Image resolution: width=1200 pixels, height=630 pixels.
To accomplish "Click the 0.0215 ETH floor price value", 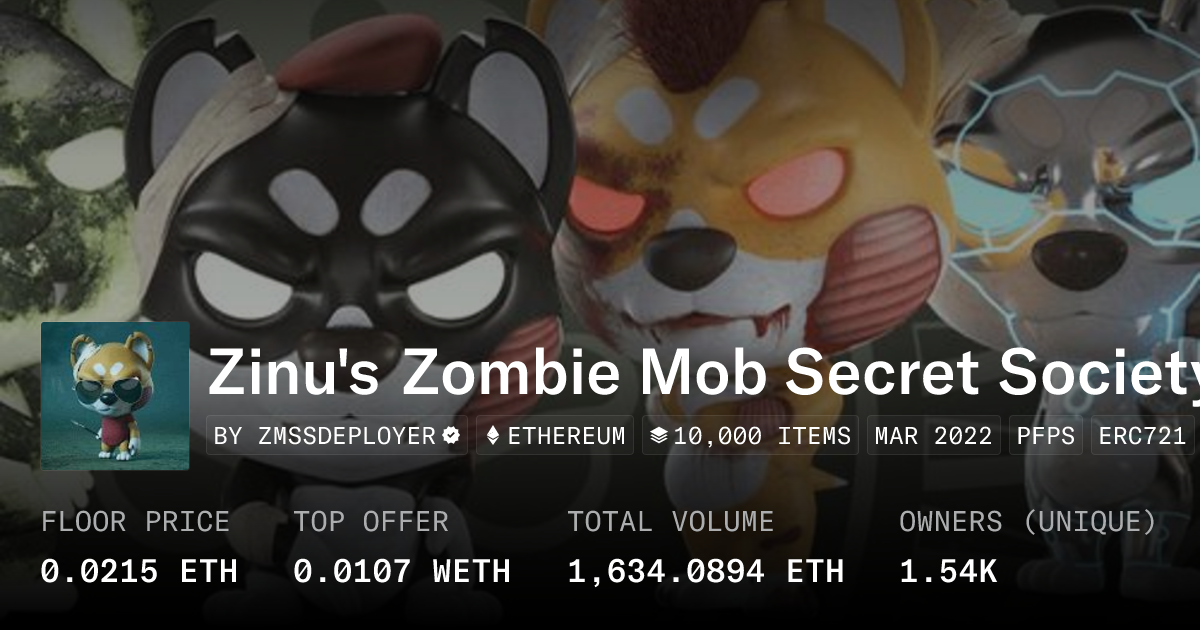I will (x=139, y=571).
